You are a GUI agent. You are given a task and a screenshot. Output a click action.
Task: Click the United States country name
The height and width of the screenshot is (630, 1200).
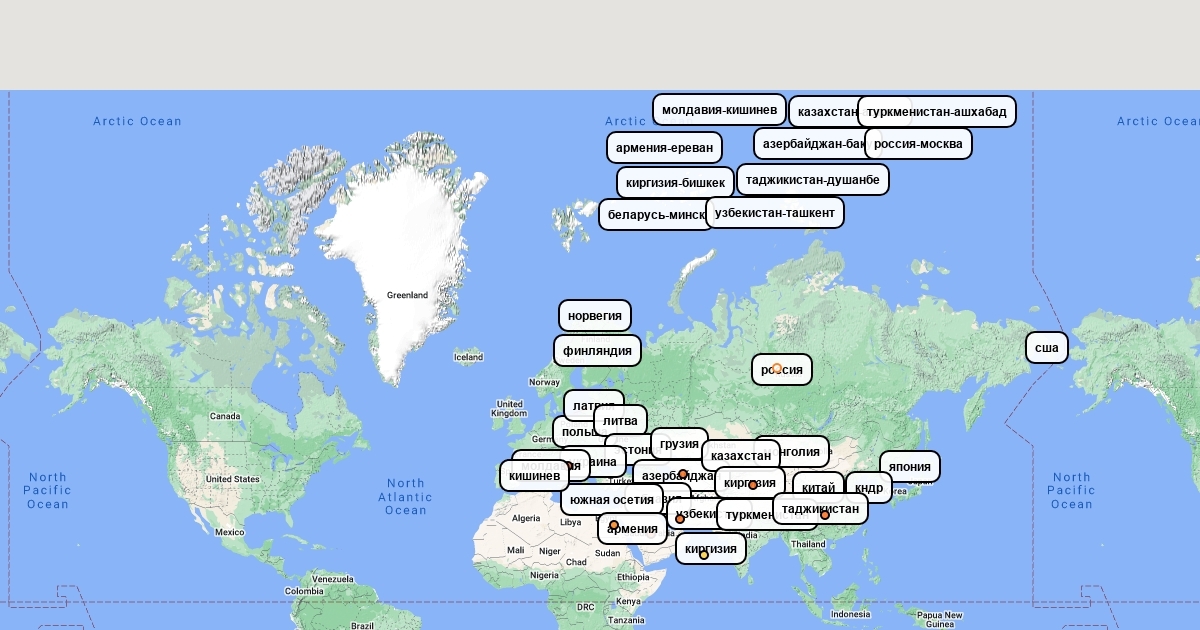(x=233, y=479)
